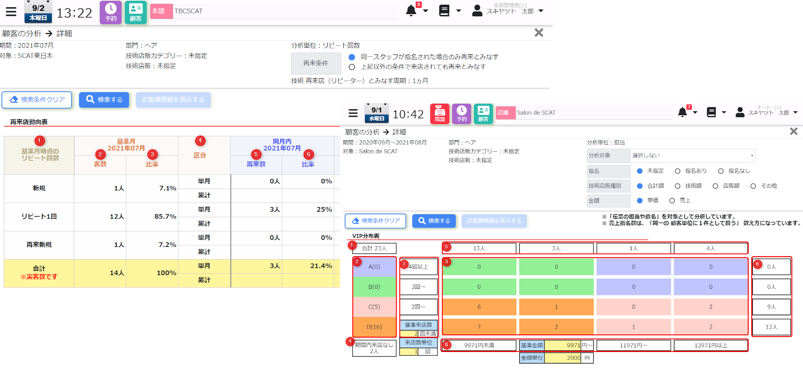
Task: Click the Salon de SCAT store name field
Action: (x=593, y=113)
